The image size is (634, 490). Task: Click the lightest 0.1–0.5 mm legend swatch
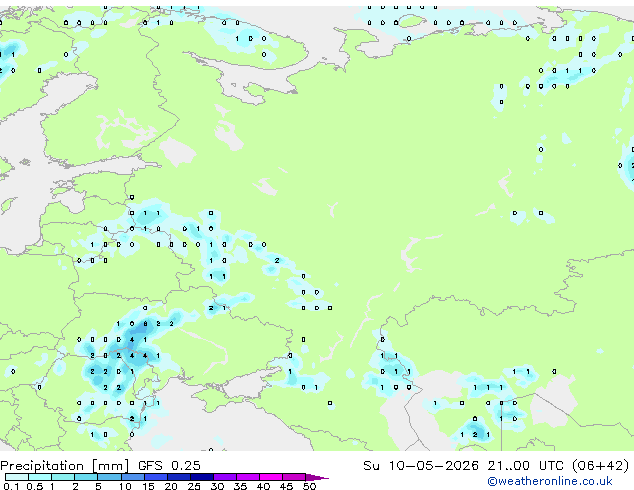(17, 477)
